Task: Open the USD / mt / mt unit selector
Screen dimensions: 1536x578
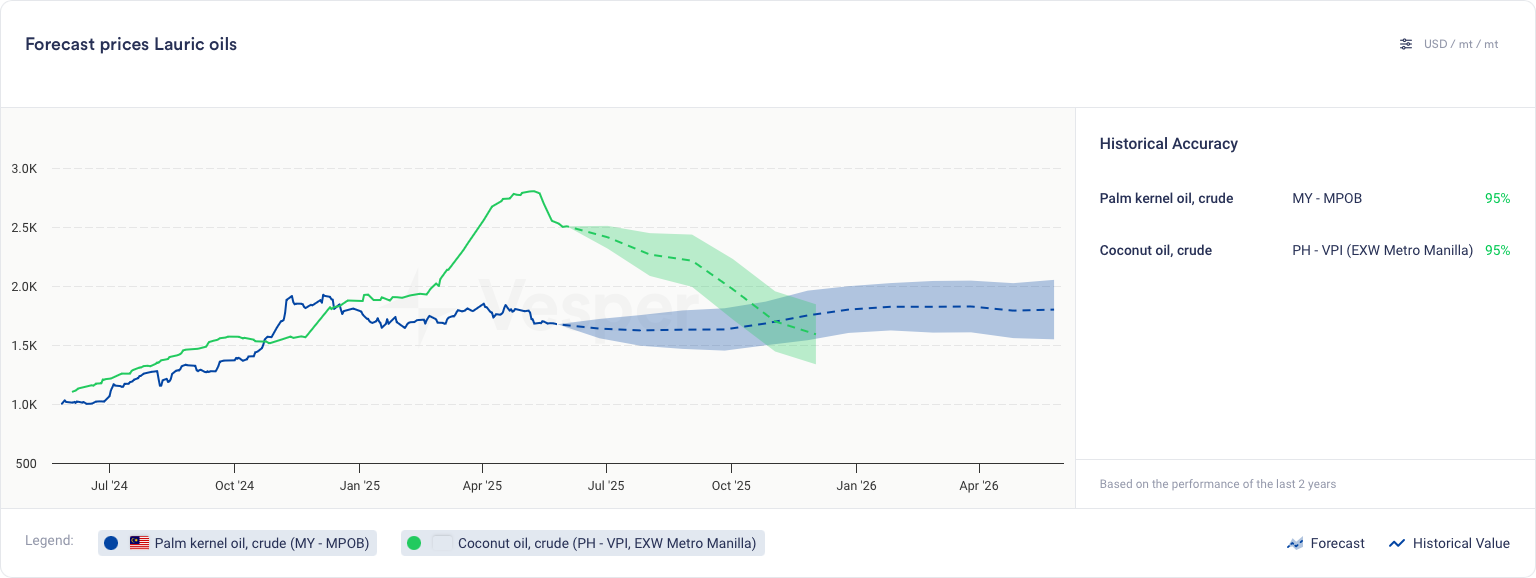Action: pos(1461,44)
